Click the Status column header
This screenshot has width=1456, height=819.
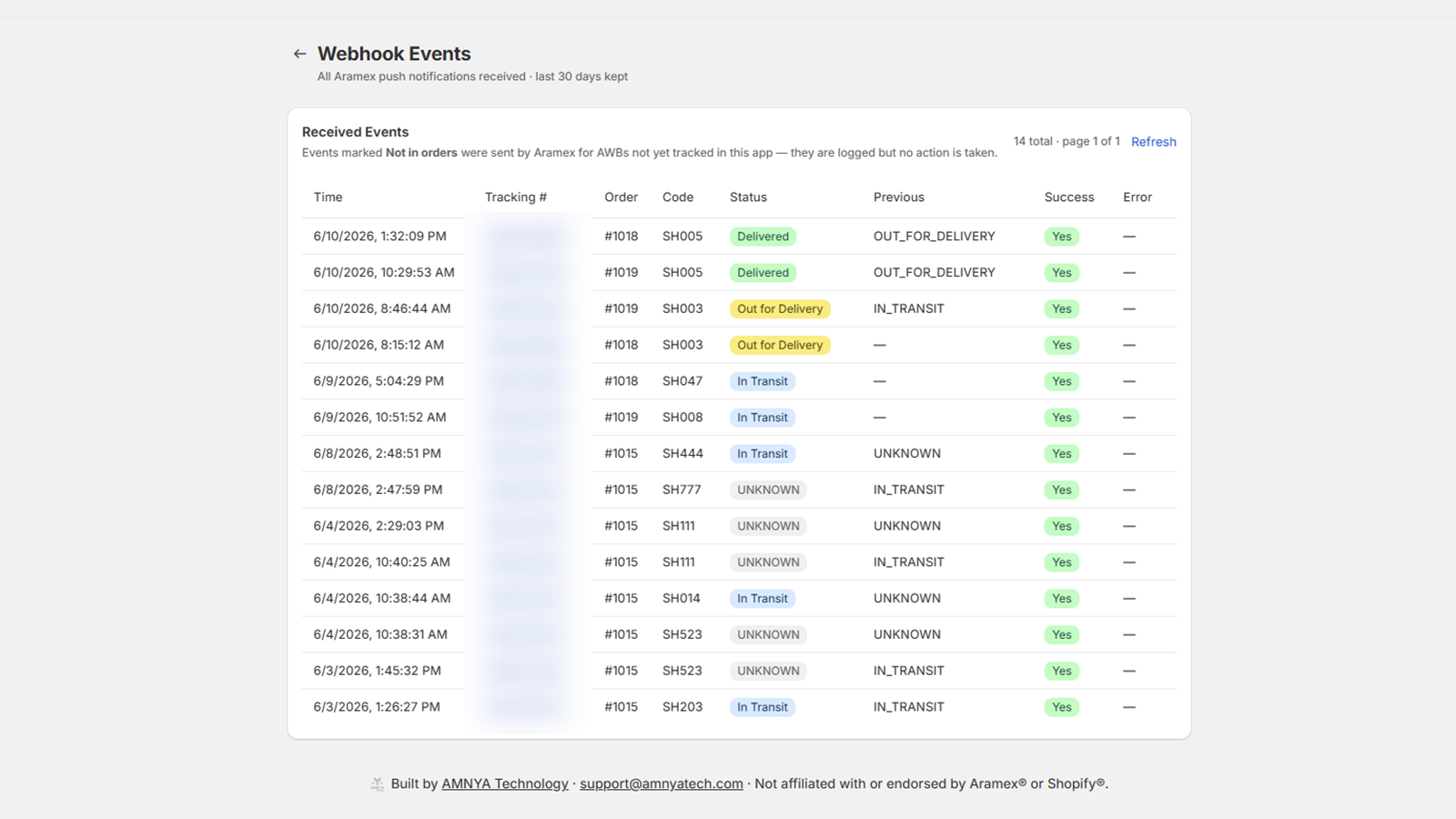pos(748,197)
